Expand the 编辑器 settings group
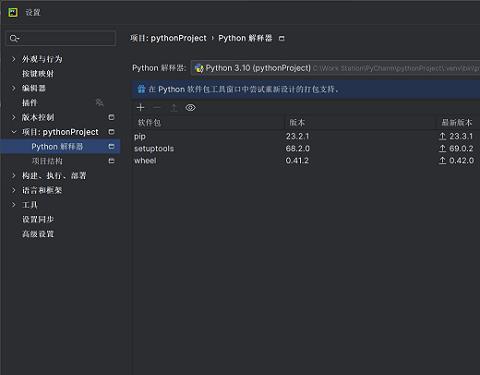 coord(13,88)
